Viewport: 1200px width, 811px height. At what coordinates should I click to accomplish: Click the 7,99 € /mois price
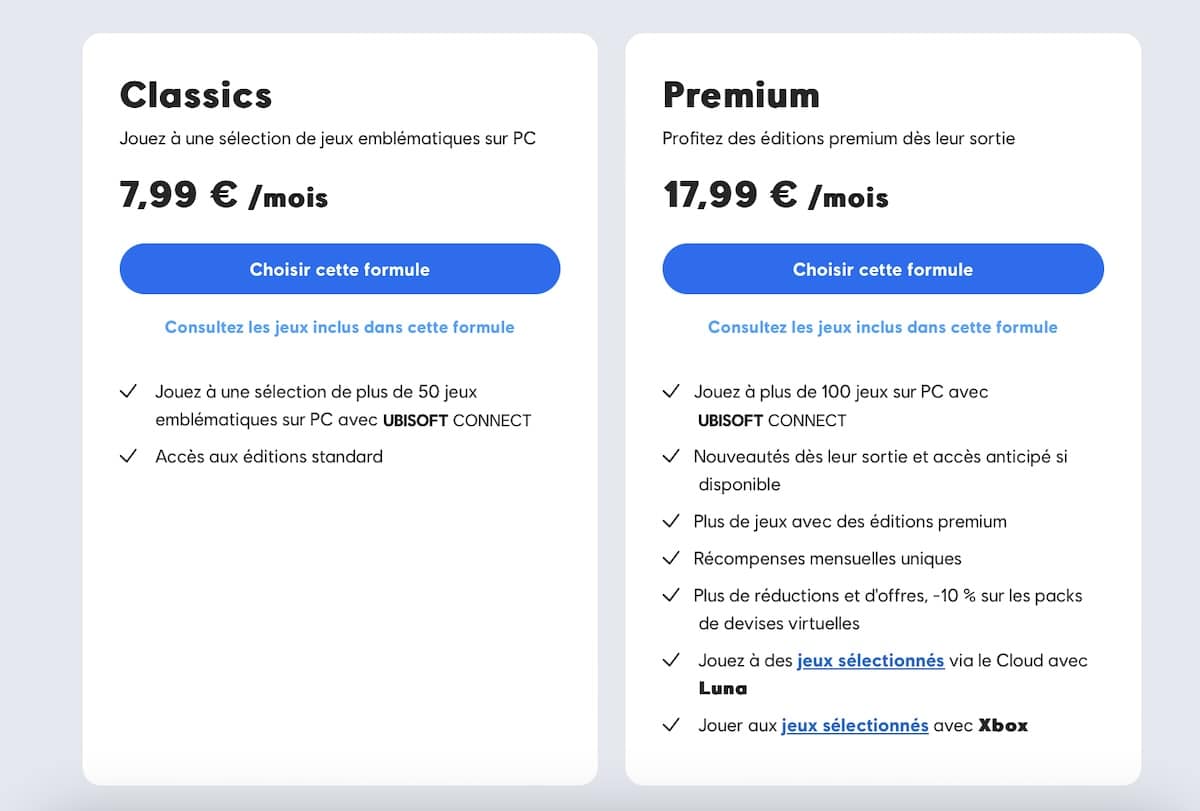coord(223,194)
